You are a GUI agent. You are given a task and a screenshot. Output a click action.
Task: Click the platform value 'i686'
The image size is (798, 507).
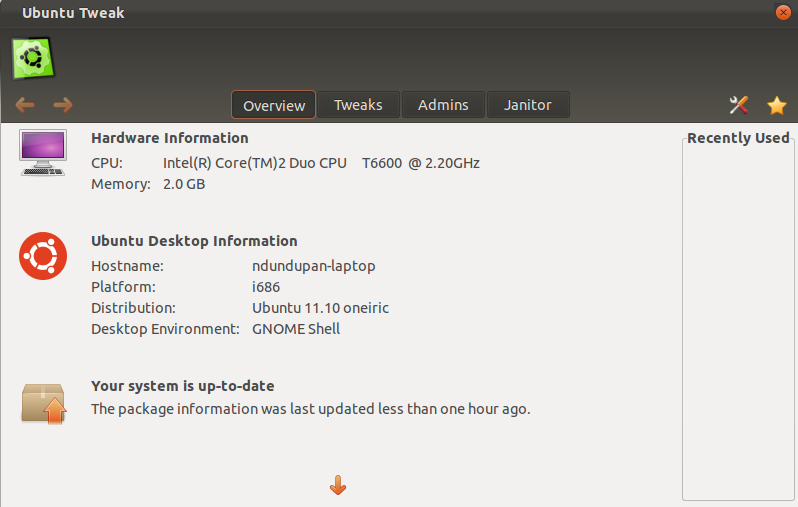(x=266, y=287)
